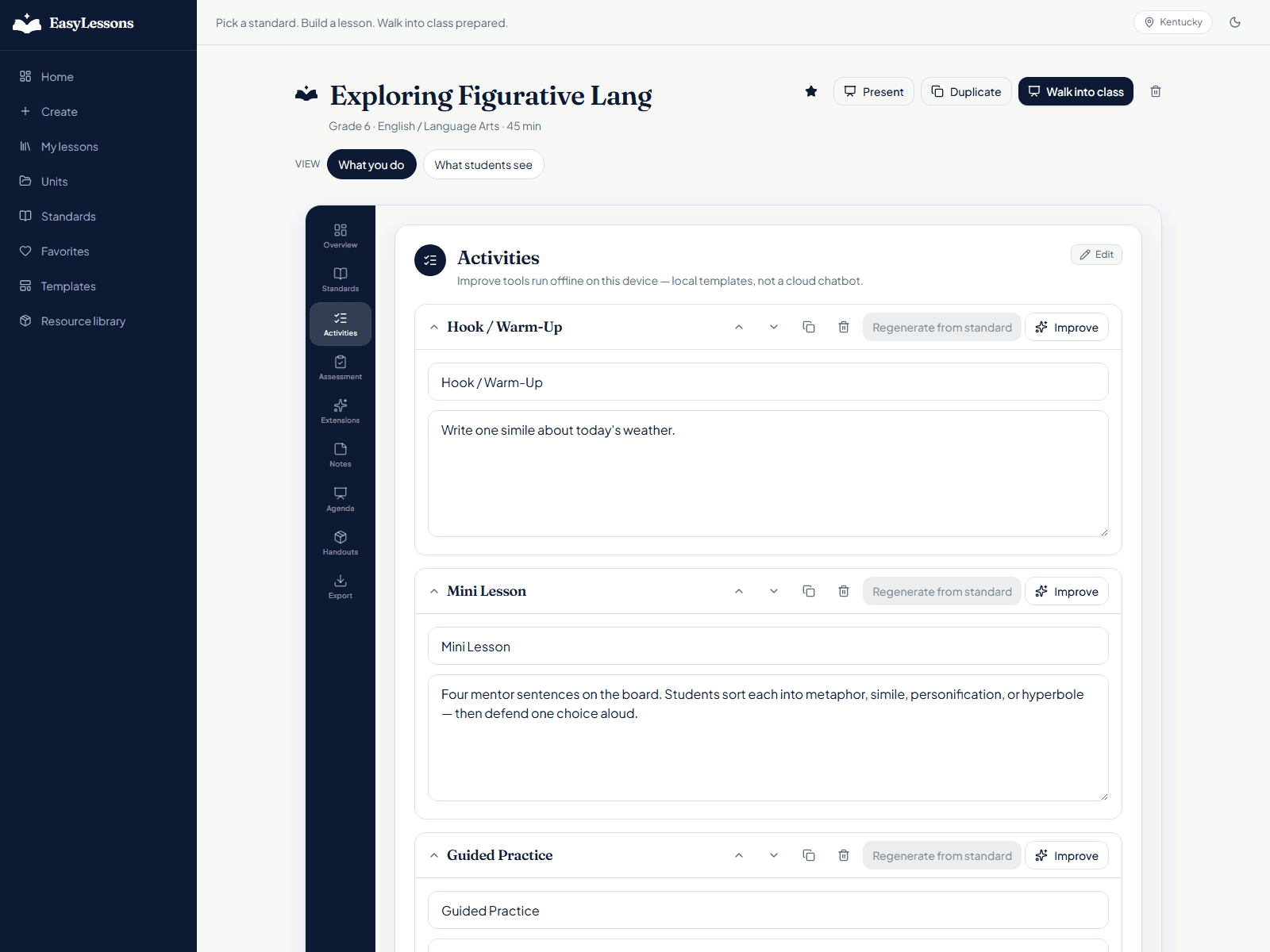The width and height of the screenshot is (1270, 952).
Task: Collapse the Guided Practice card
Action: [x=434, y=855]
